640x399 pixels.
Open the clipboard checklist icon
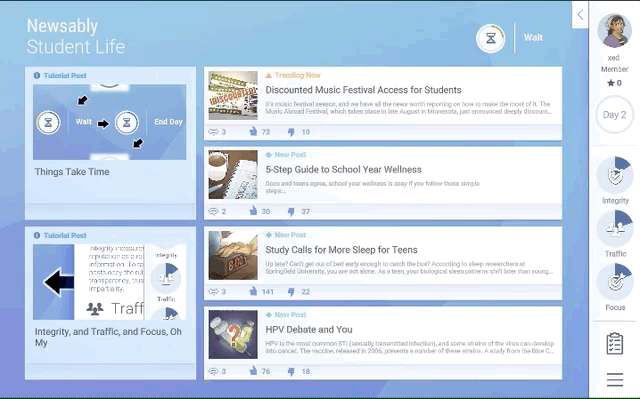point(615,344)
